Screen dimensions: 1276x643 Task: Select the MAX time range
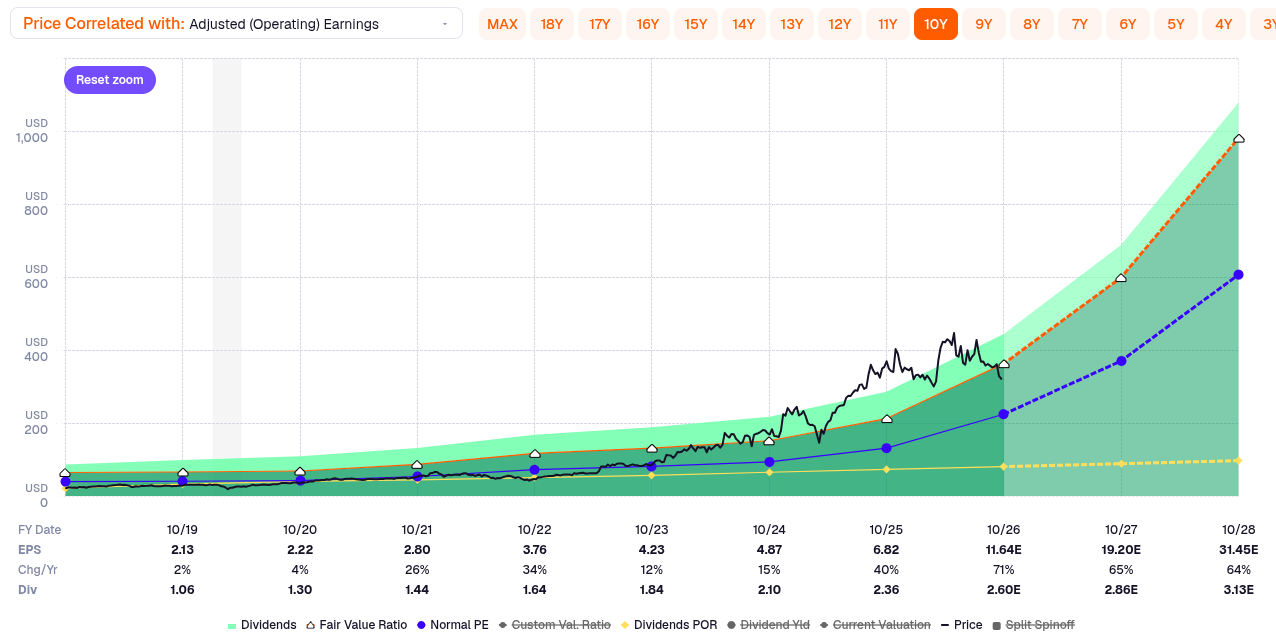502,24
